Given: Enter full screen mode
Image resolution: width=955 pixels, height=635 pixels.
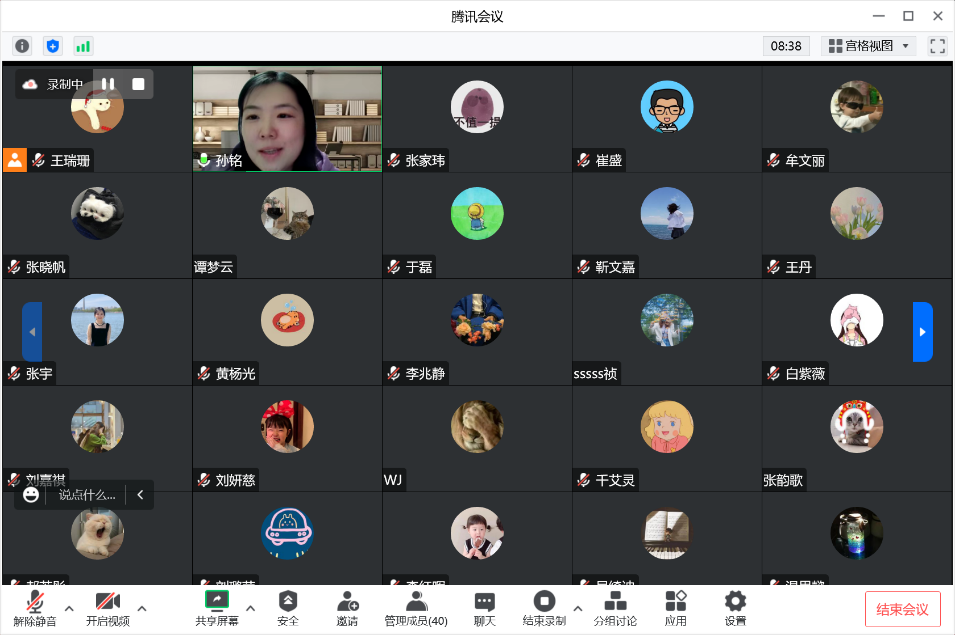Looking at the screenshot, I should (937, 46).
